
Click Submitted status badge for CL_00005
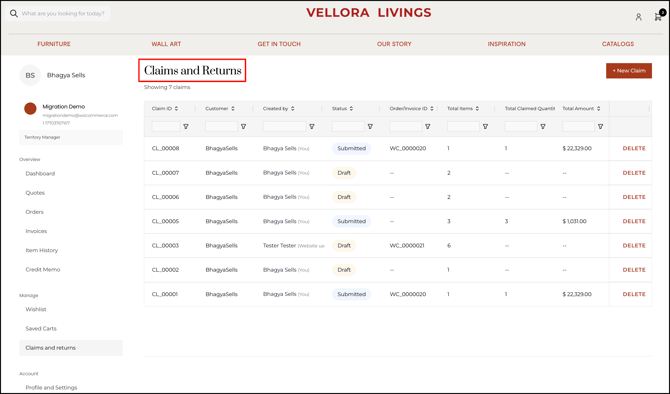[x=351, y=221]
